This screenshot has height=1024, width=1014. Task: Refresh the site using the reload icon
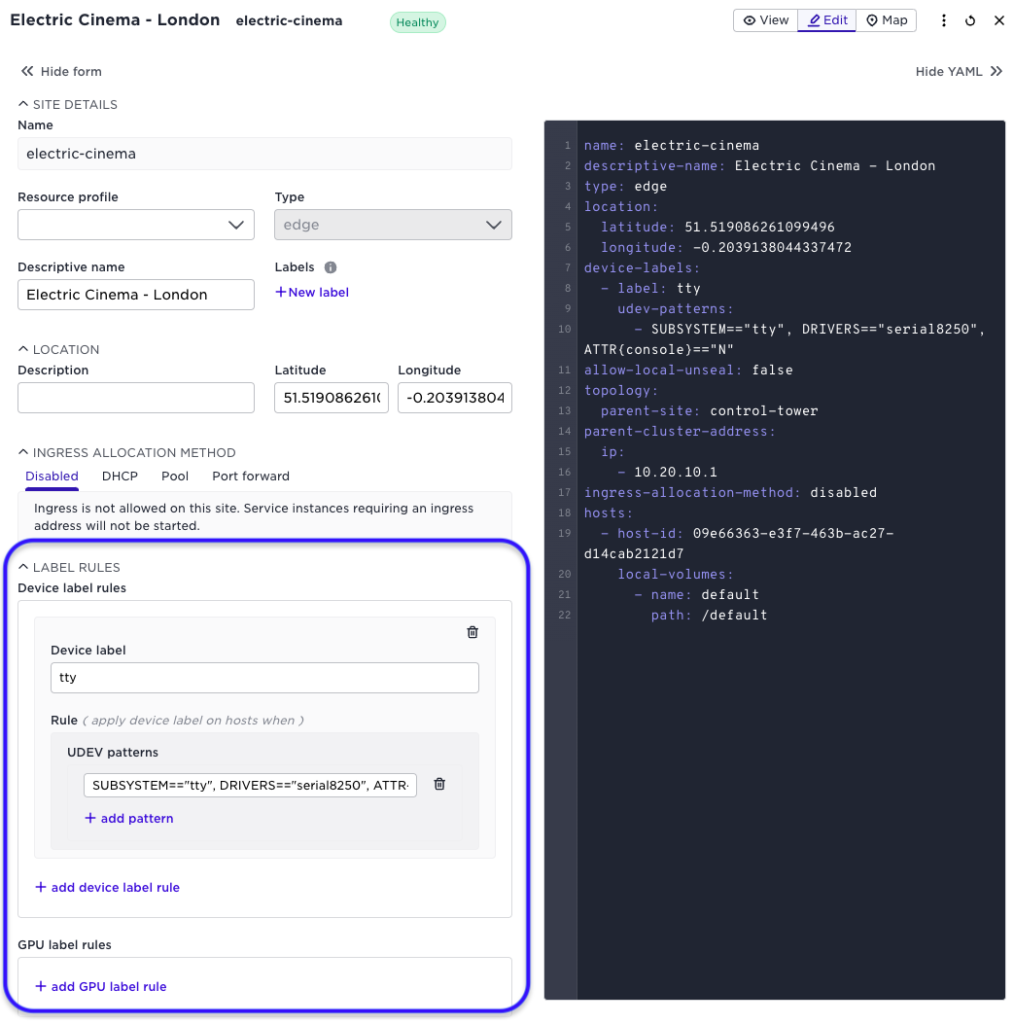pyautogui.click(x=971, y=20)
